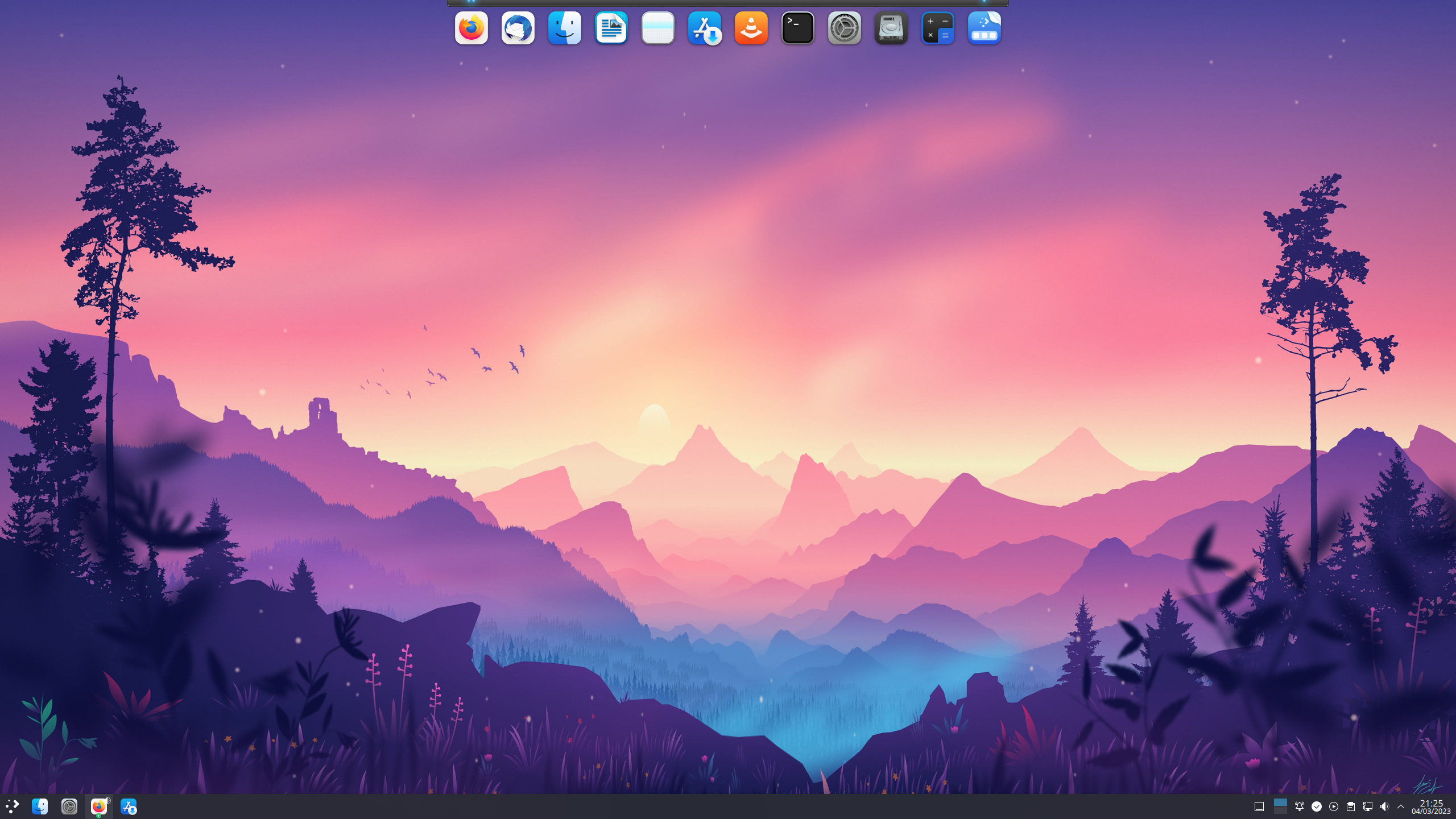The width and height of the screenshot is (1456, 819).
Task: Switch to the Firefox task in the taskbar
Action: pos(98,806)
